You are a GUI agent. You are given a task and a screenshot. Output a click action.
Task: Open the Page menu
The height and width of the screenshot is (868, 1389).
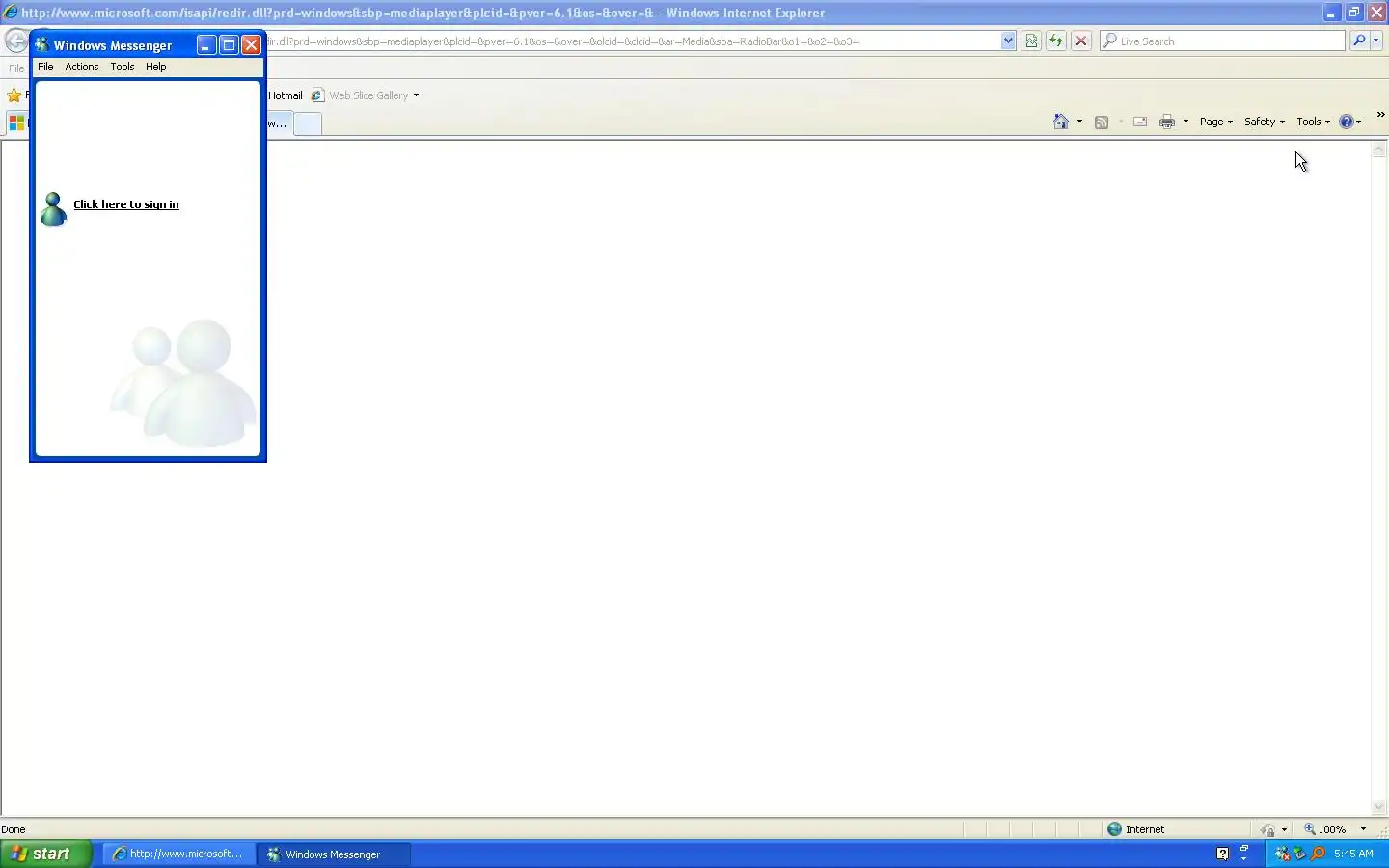(x=1216, y=122)
